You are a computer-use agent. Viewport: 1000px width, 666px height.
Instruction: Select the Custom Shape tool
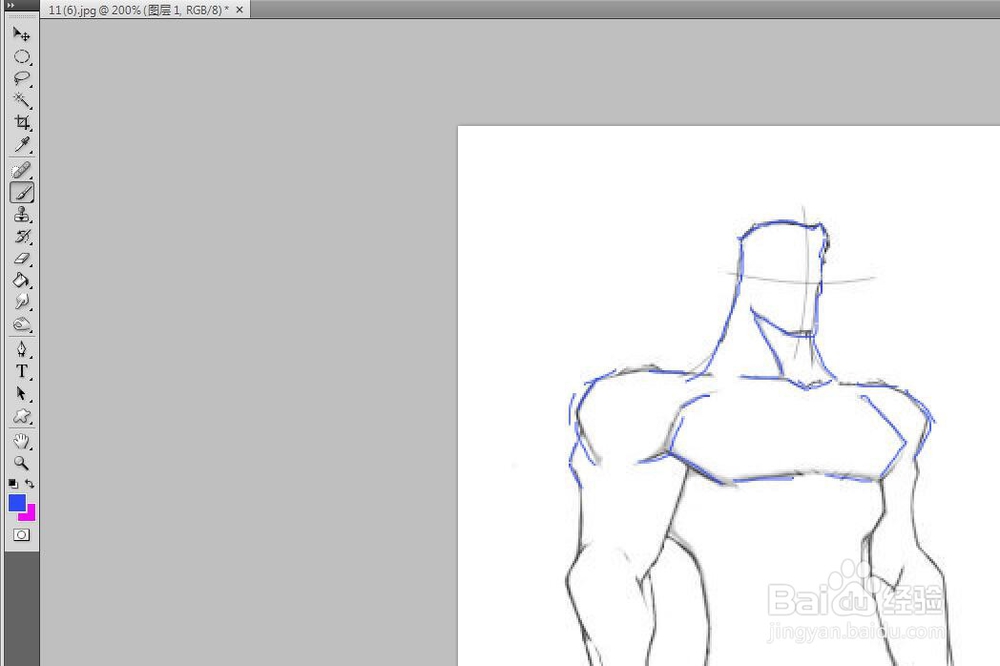(22, 416)
